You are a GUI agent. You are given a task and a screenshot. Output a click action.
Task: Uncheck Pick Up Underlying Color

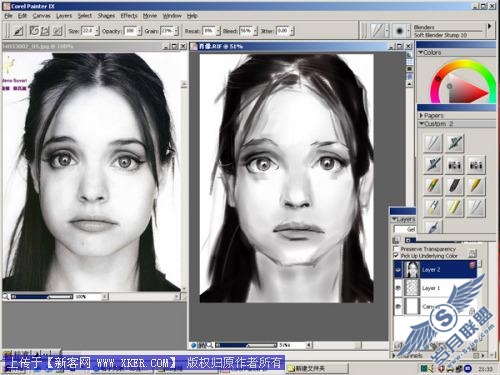pos(396,256)
